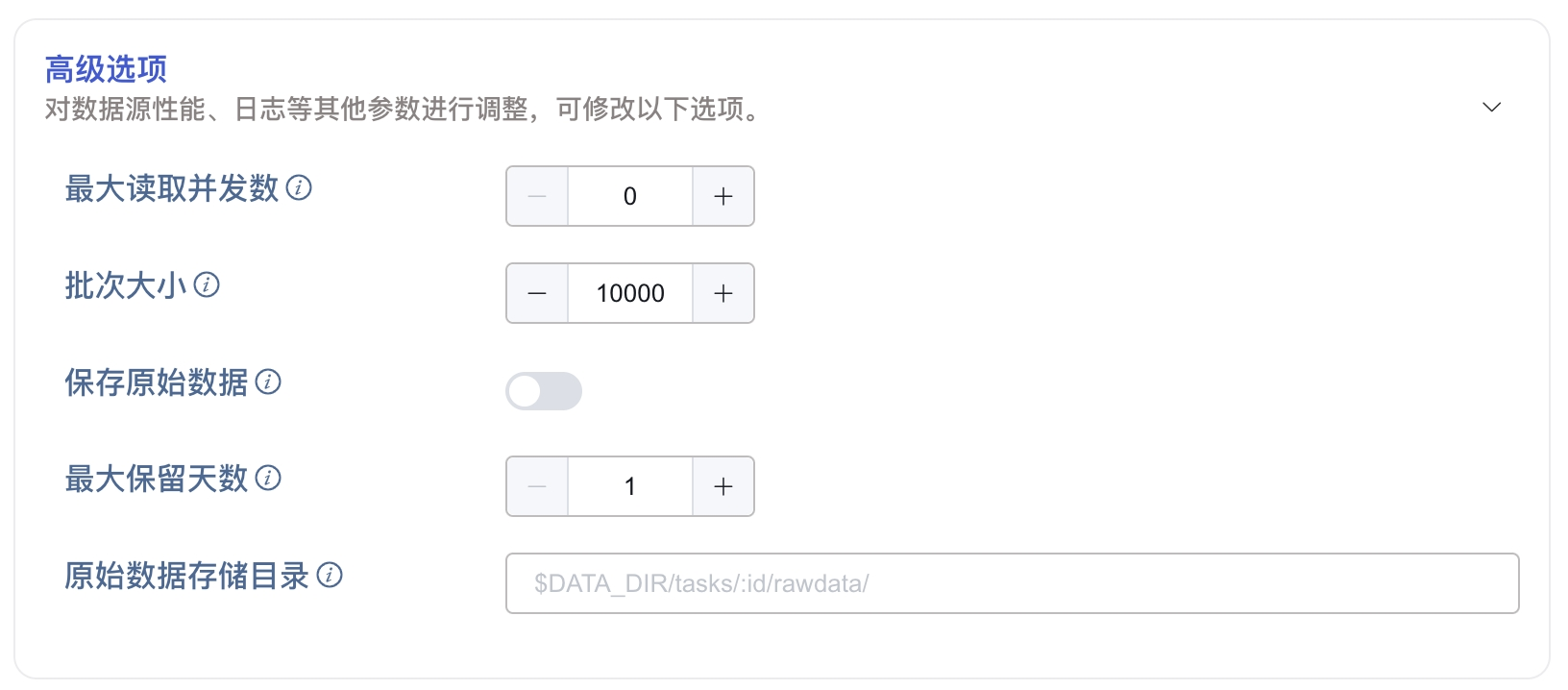
Task: Enable the 保存原始数据 switch
Action: (544, 391)
